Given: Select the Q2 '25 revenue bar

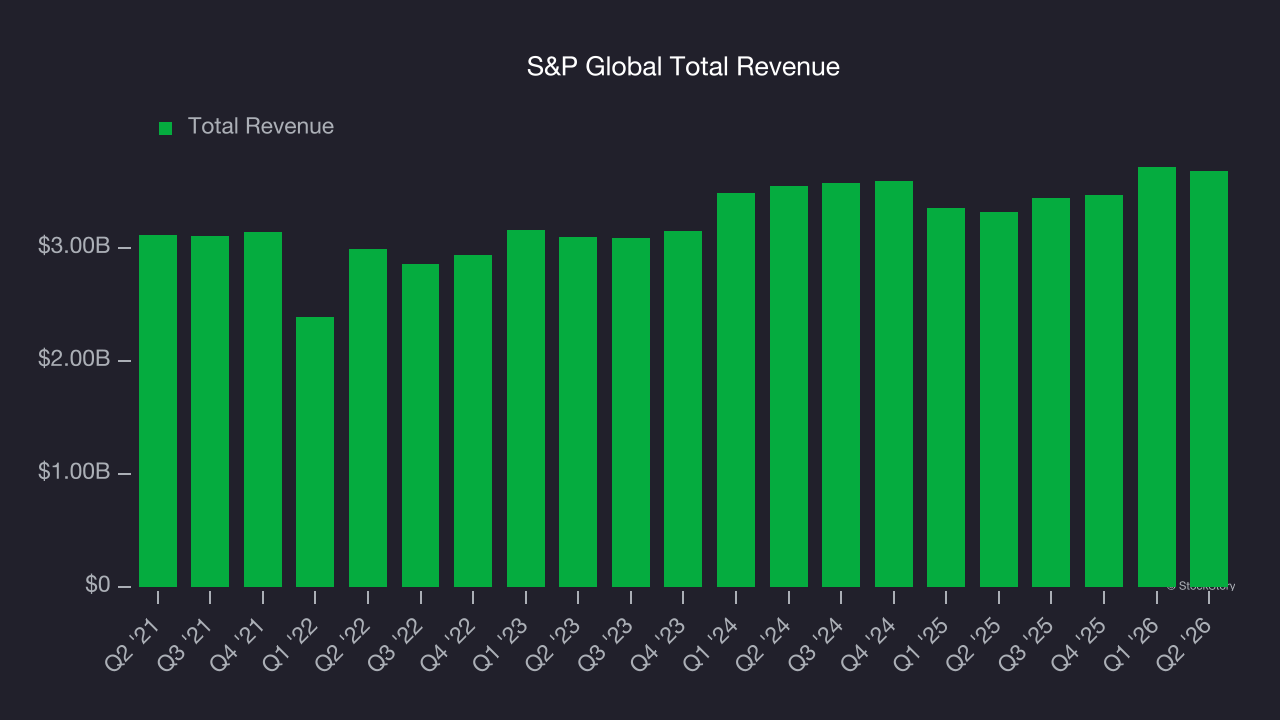Looking at the screenshot, I should point(999,399).
